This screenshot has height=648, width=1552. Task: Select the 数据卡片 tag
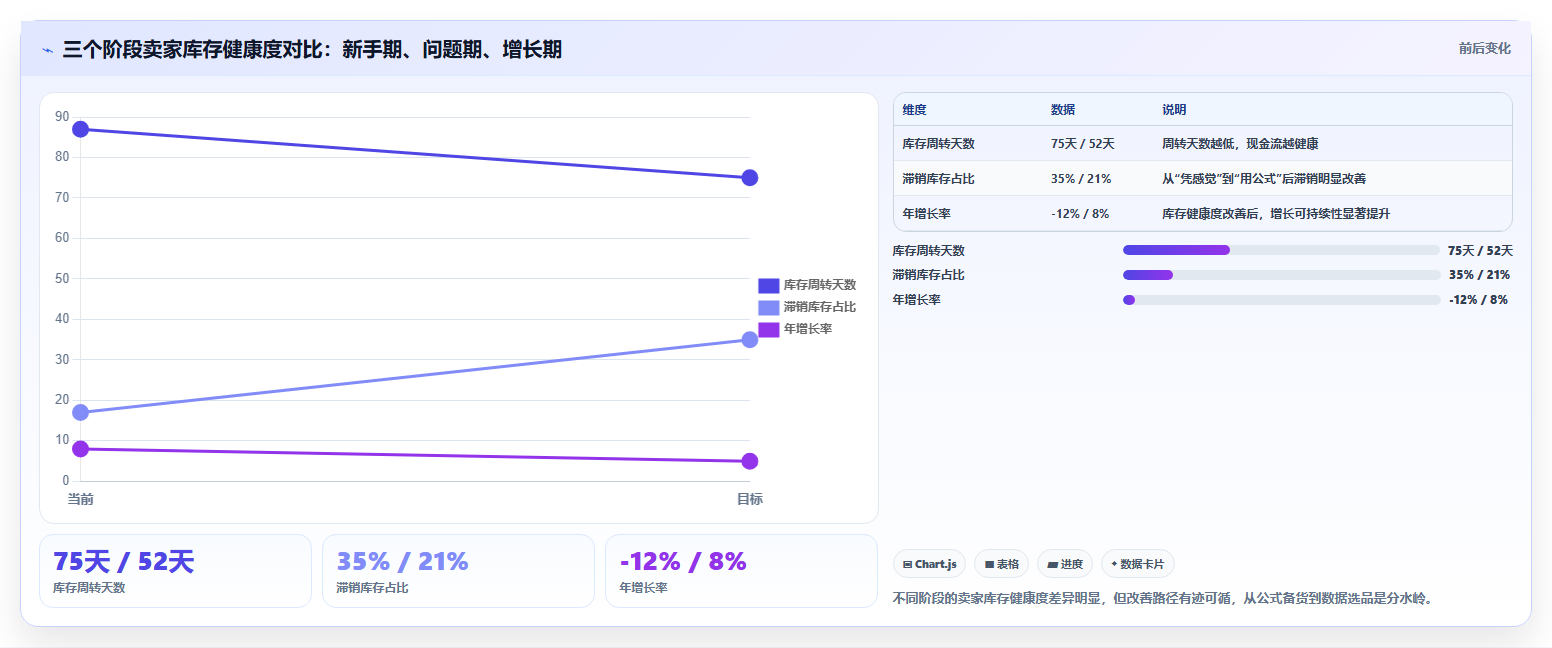click(1138, 564)
